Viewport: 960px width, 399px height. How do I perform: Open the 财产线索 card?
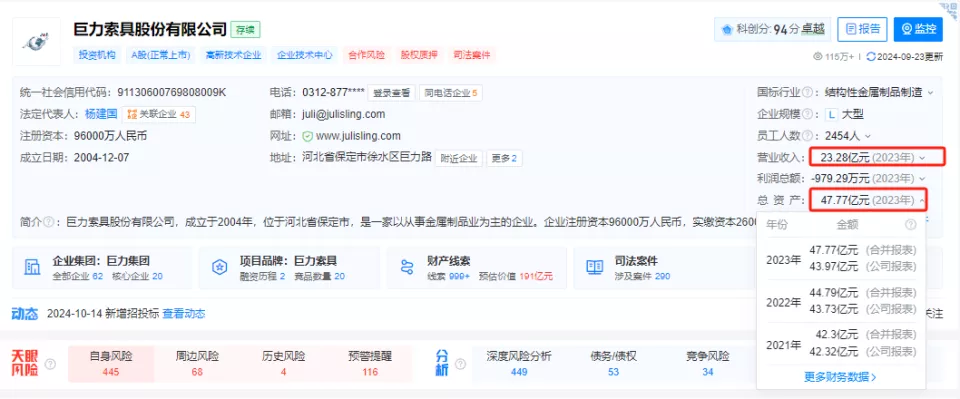[x=477, y=268]
